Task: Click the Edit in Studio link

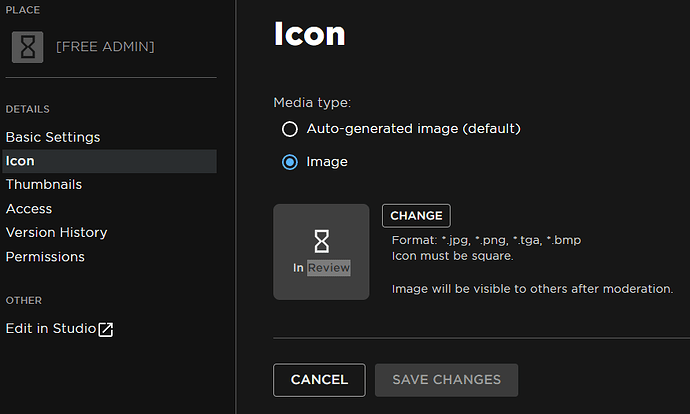Action: (x=51, y=329)
